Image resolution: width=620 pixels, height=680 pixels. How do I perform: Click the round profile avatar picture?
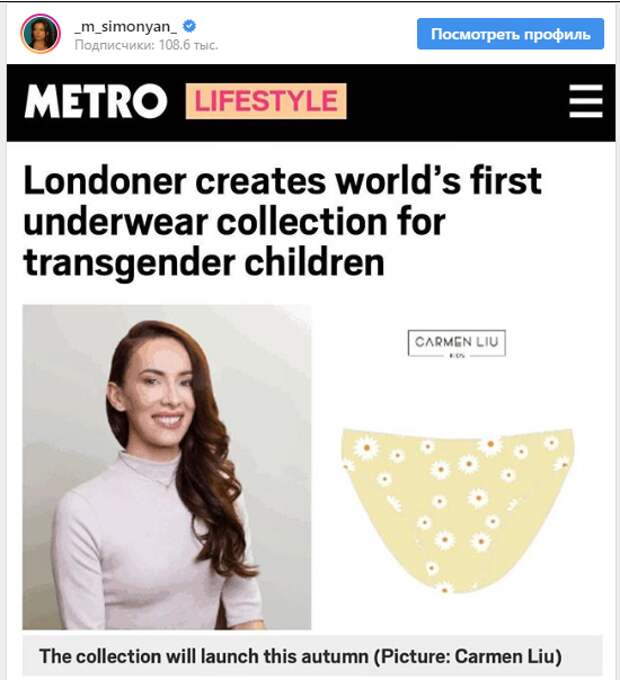[40, 34]
